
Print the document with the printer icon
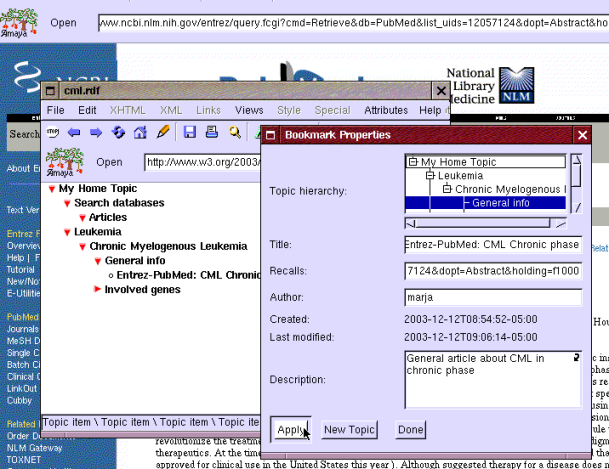212,132
